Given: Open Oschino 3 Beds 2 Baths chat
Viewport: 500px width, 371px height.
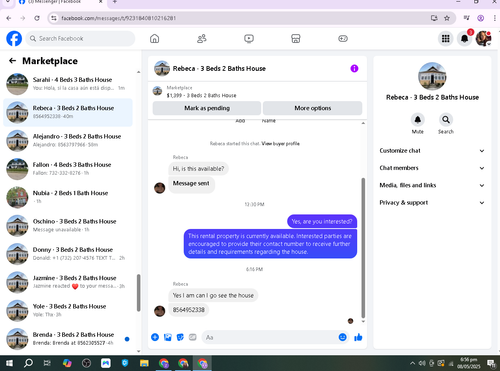Looking at the screenshot, I should pos(68,226).
